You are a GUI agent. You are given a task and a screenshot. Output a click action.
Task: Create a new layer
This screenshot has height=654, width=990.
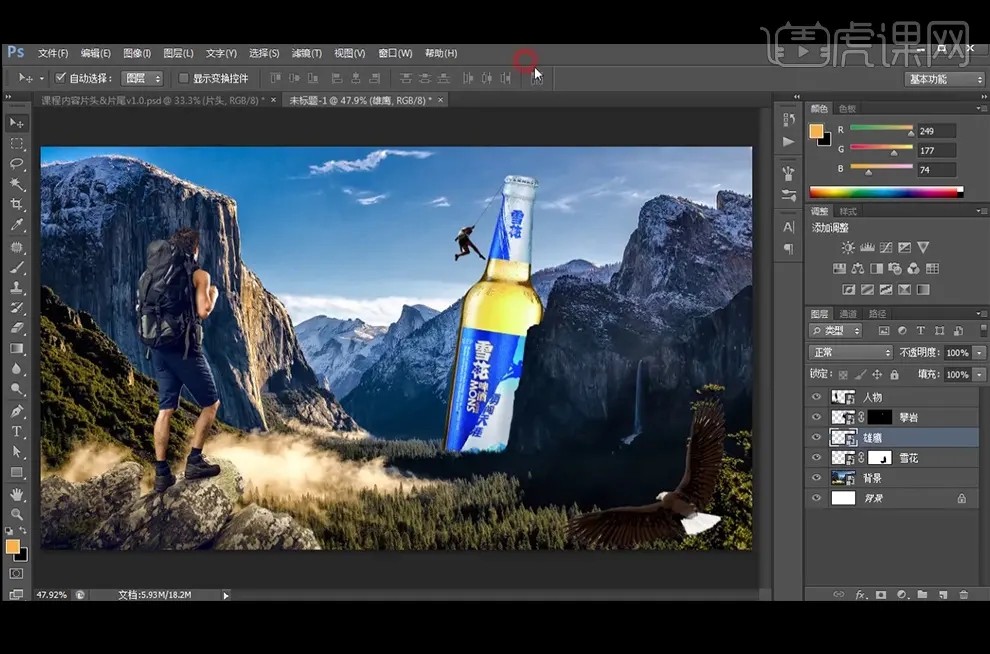coord(943,594)
